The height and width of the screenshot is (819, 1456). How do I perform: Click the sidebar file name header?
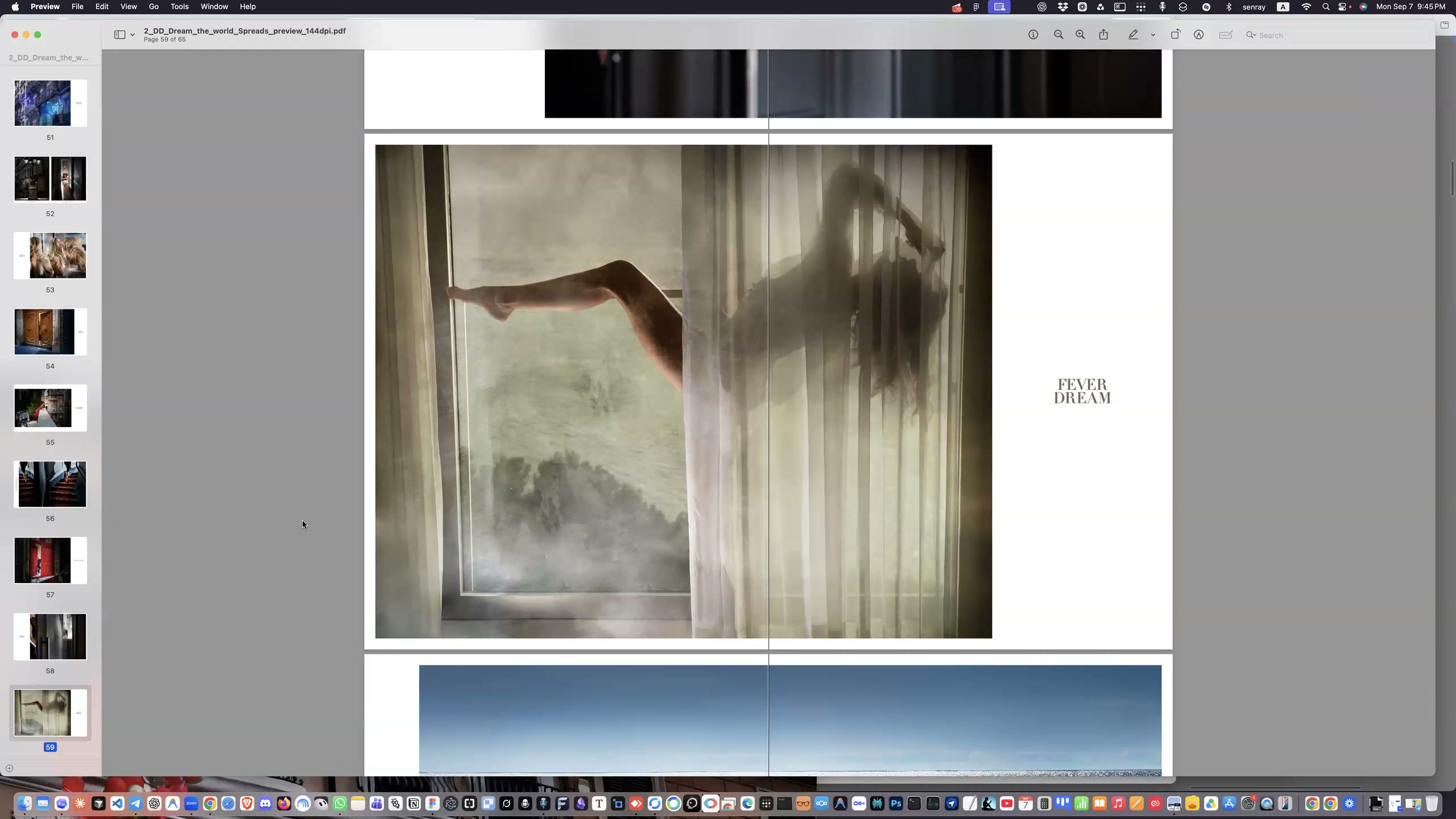[48, 57]
